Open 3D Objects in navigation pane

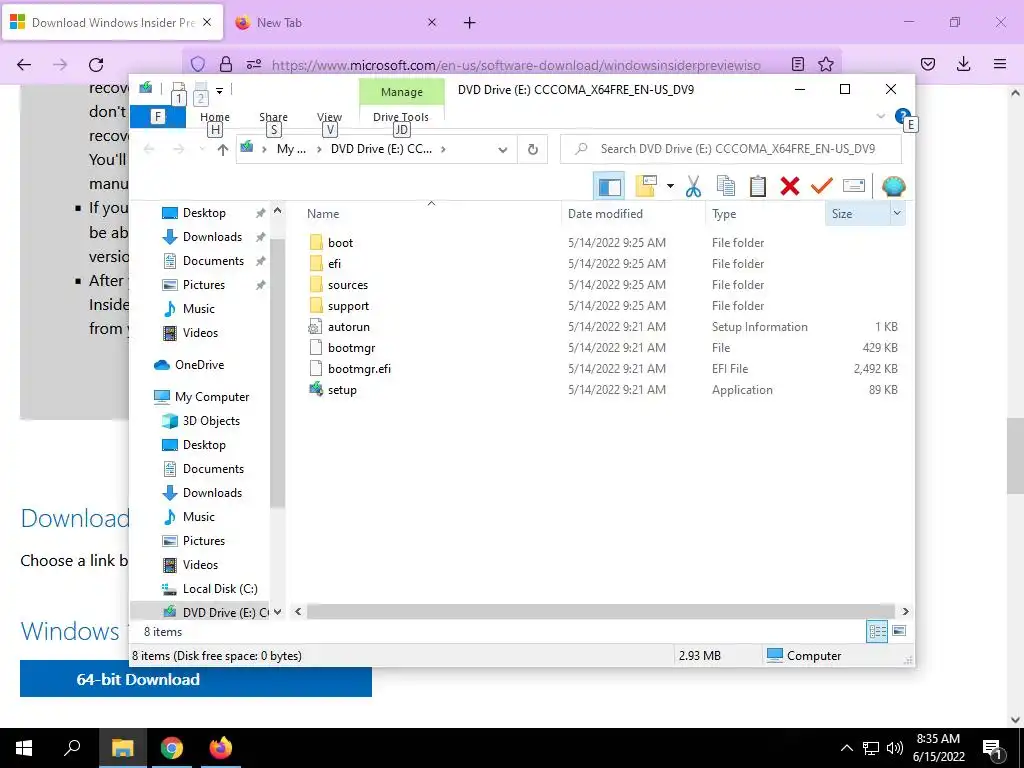(211, 421)
